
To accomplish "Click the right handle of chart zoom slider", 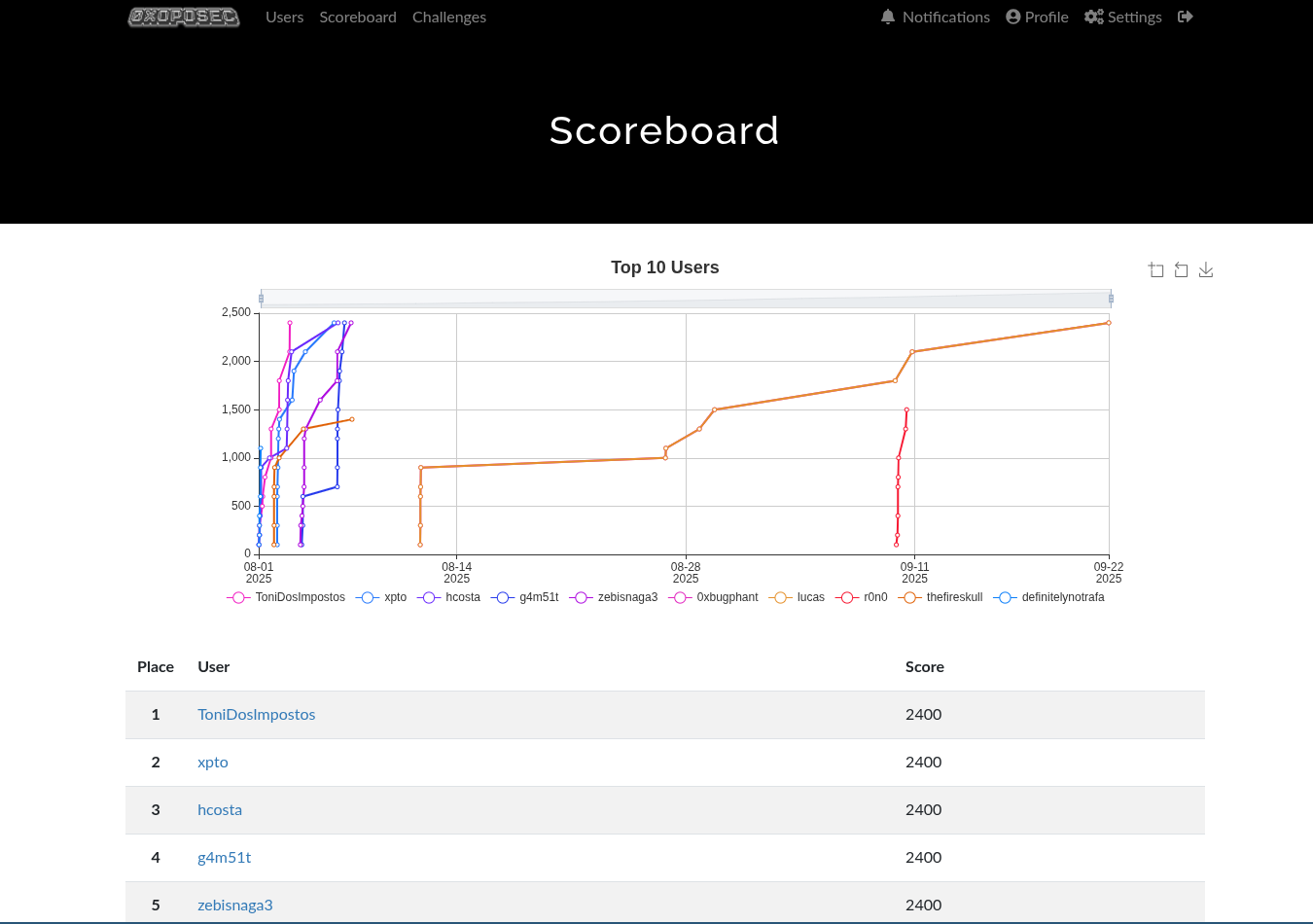I will pyautogui.click(x=1111, y=299).
